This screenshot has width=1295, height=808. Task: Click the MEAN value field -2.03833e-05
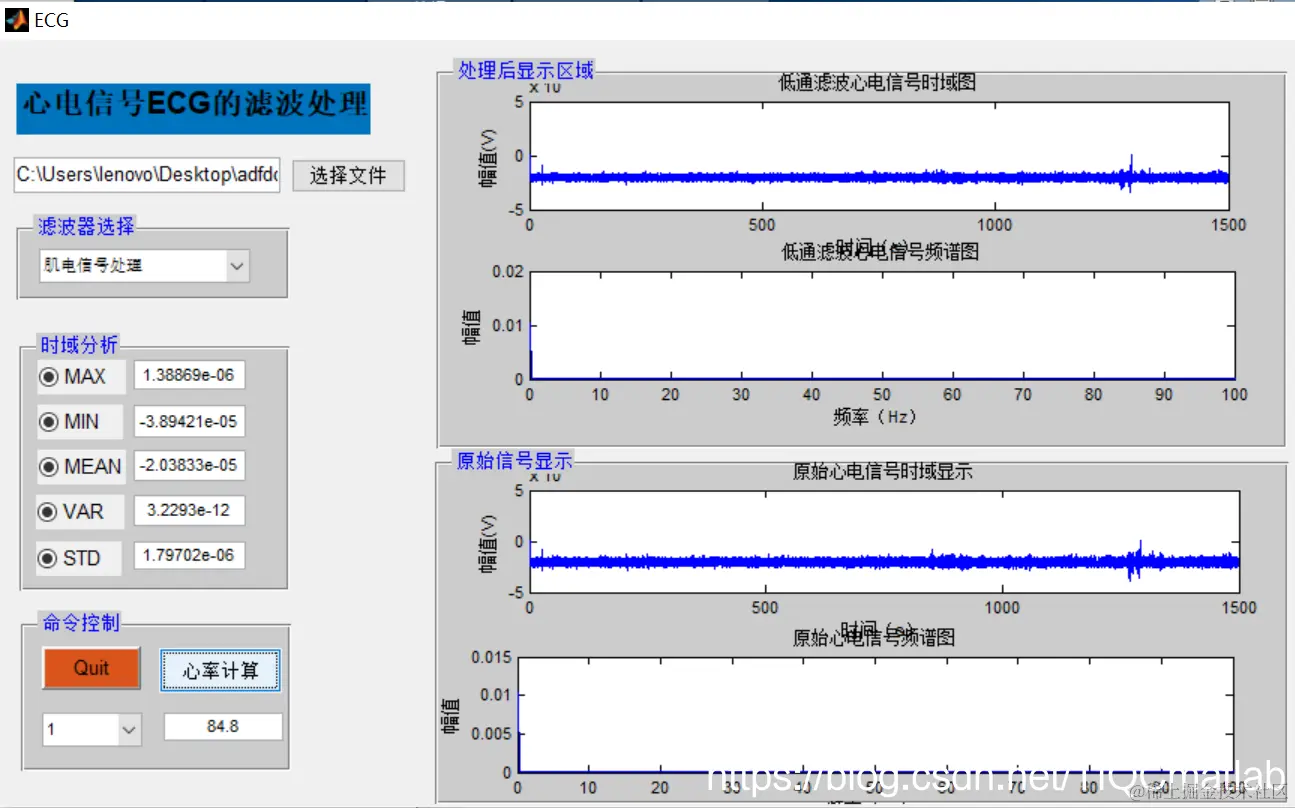point(189,465)
